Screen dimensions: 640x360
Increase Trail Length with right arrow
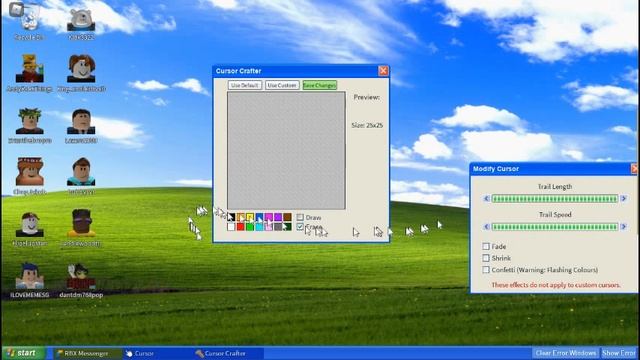pyautogui.click(x=624, y=199)
